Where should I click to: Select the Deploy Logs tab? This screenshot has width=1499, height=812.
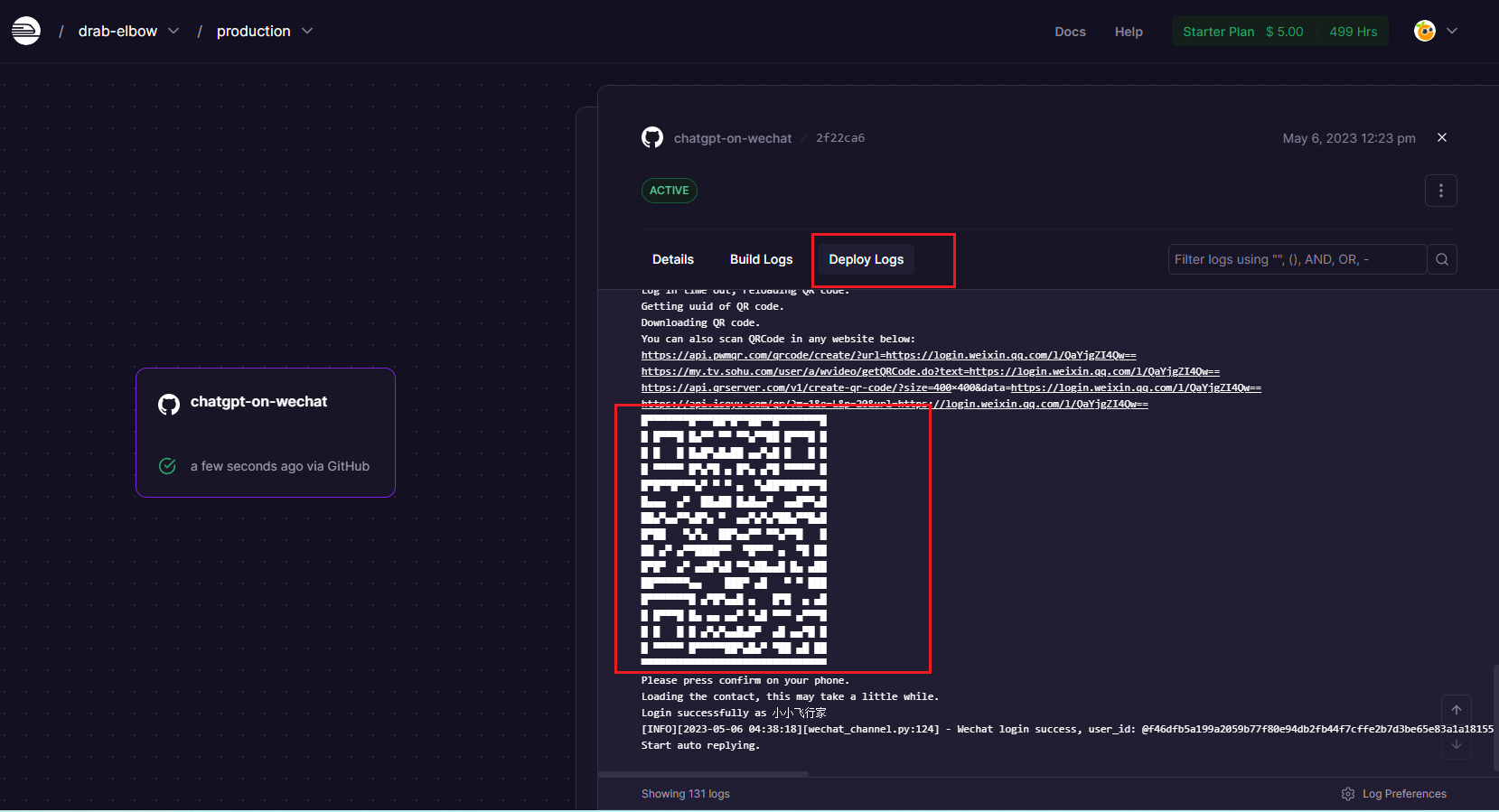[867, 259]
